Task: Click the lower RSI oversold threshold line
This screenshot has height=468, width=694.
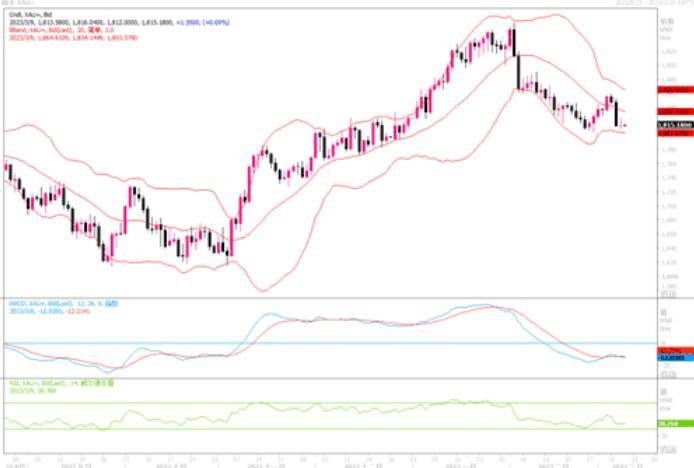Action: pyautogui.click(x=300, y=430)
